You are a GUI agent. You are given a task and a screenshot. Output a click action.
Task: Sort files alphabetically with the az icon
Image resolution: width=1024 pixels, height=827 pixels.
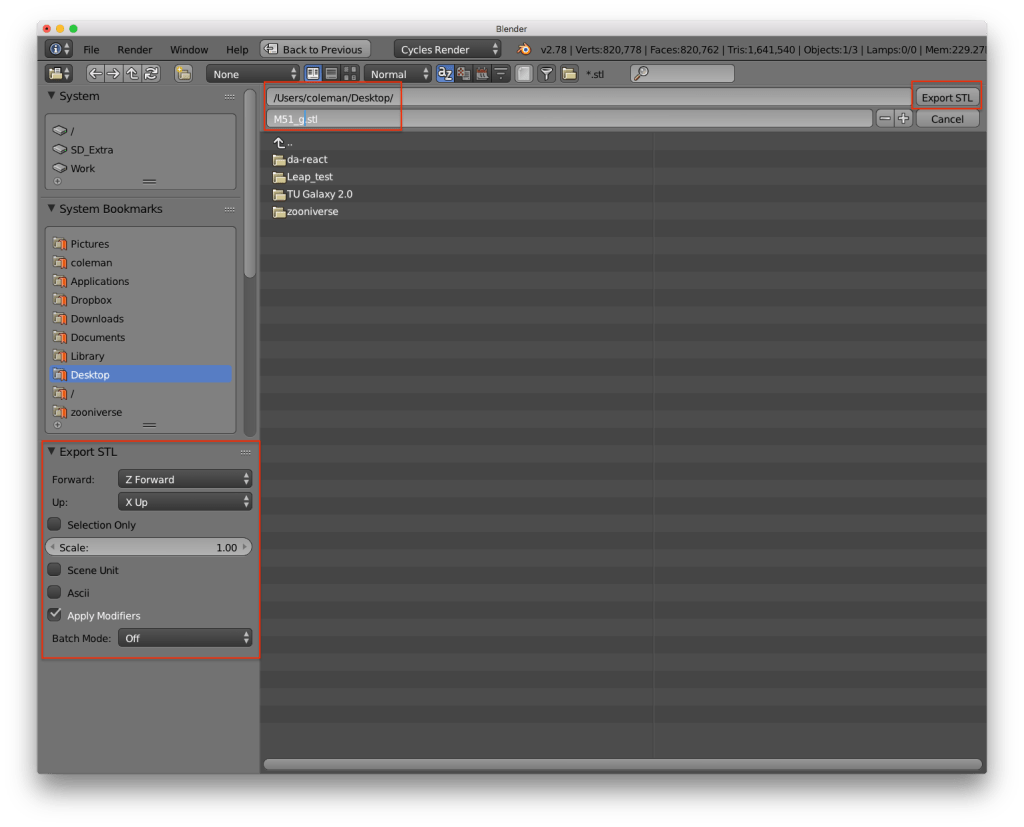[445, 73]
